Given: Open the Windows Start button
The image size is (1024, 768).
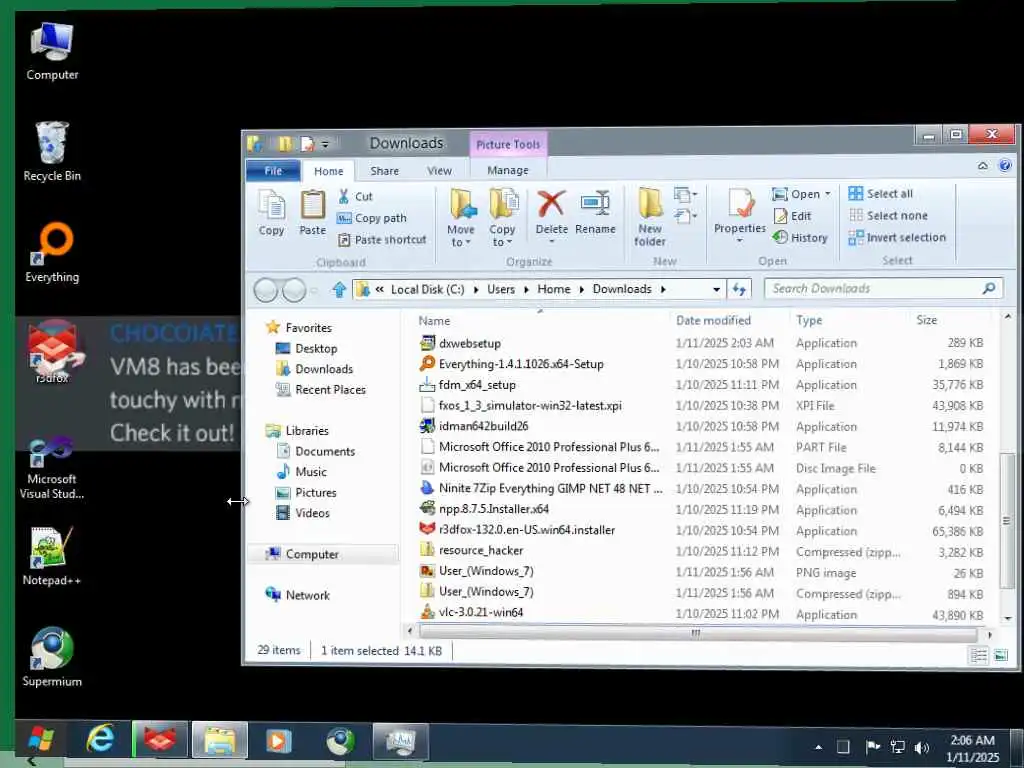Looking at the screenshot, I should coord(41,740).
